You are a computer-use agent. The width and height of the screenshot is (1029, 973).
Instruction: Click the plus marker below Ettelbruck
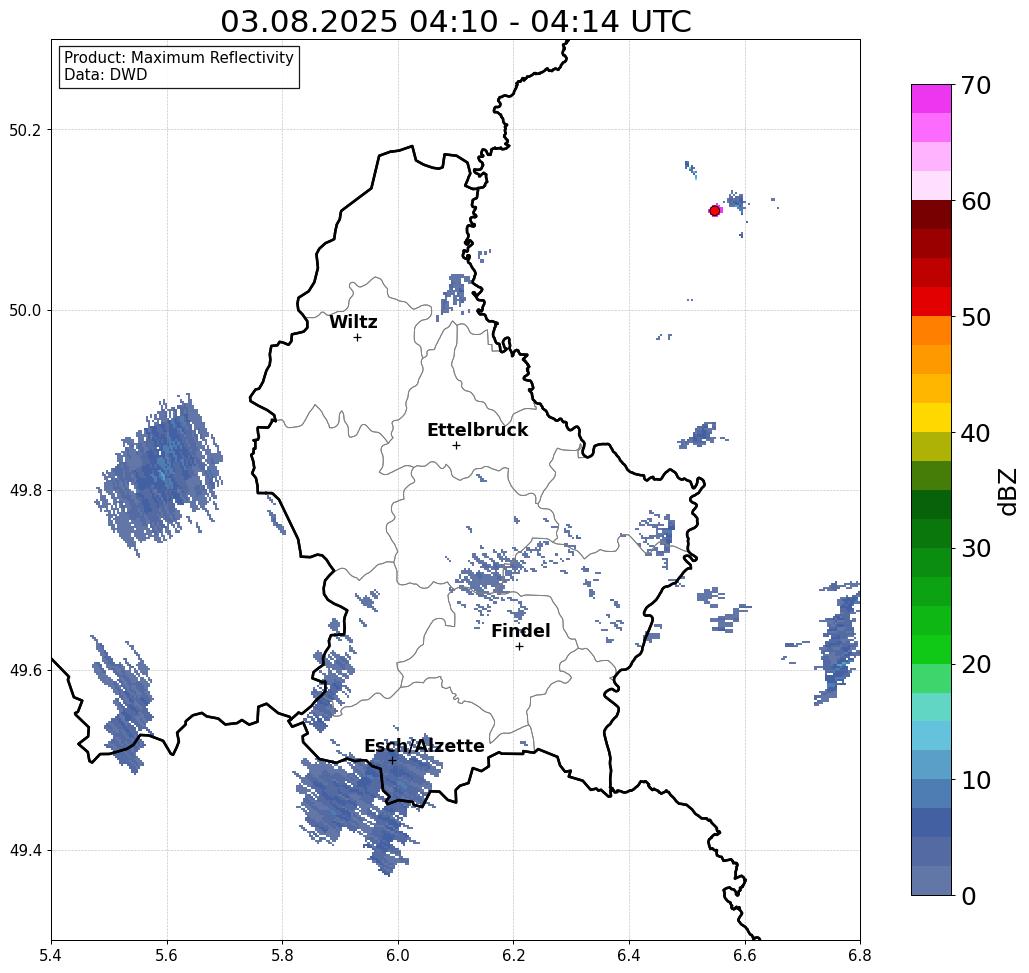pyautogui.click(x=456, y=445)
